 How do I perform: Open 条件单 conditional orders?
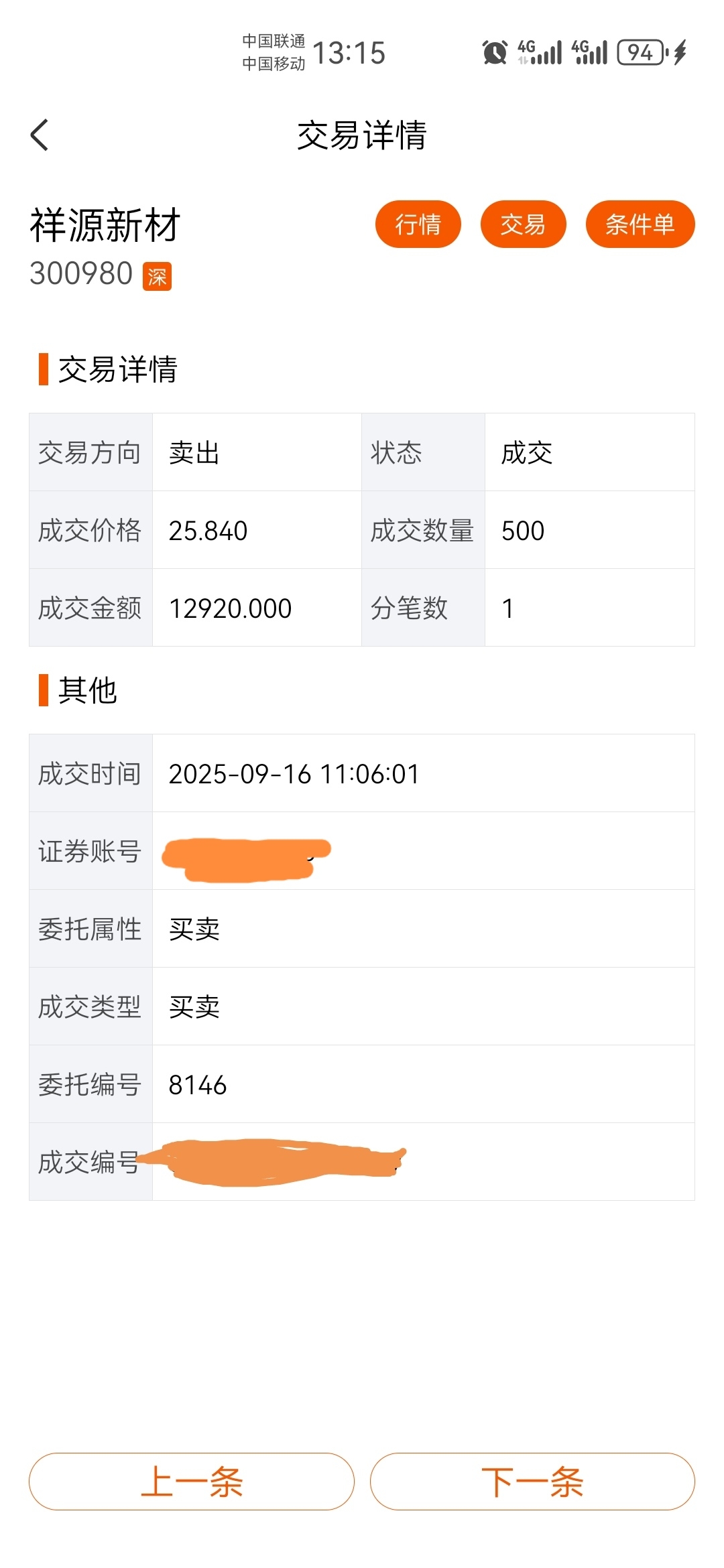(640, 224)
